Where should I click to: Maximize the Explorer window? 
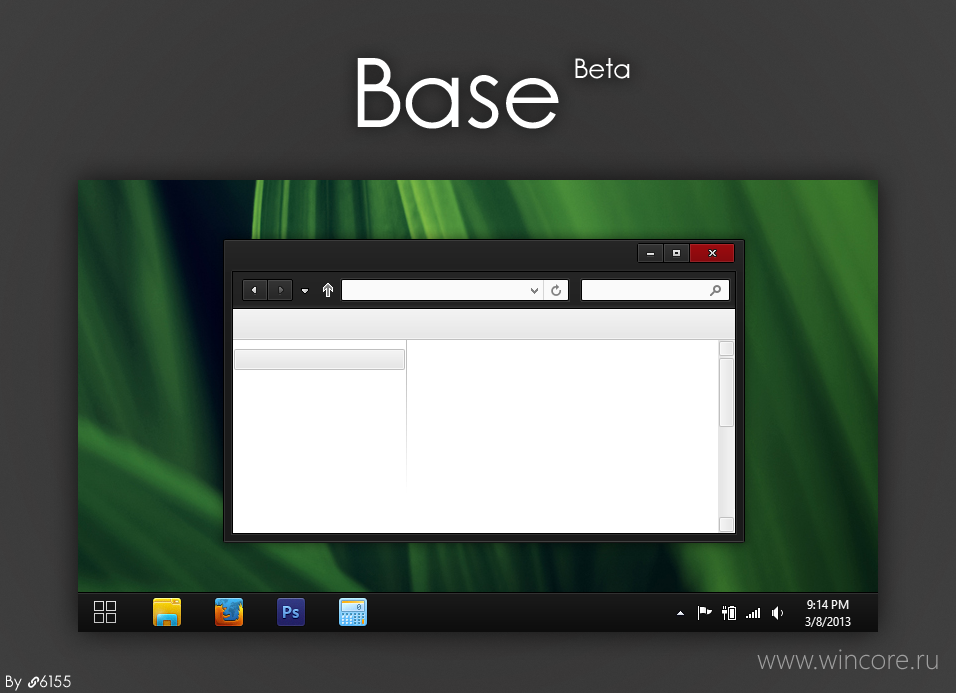tap(676, 253)
